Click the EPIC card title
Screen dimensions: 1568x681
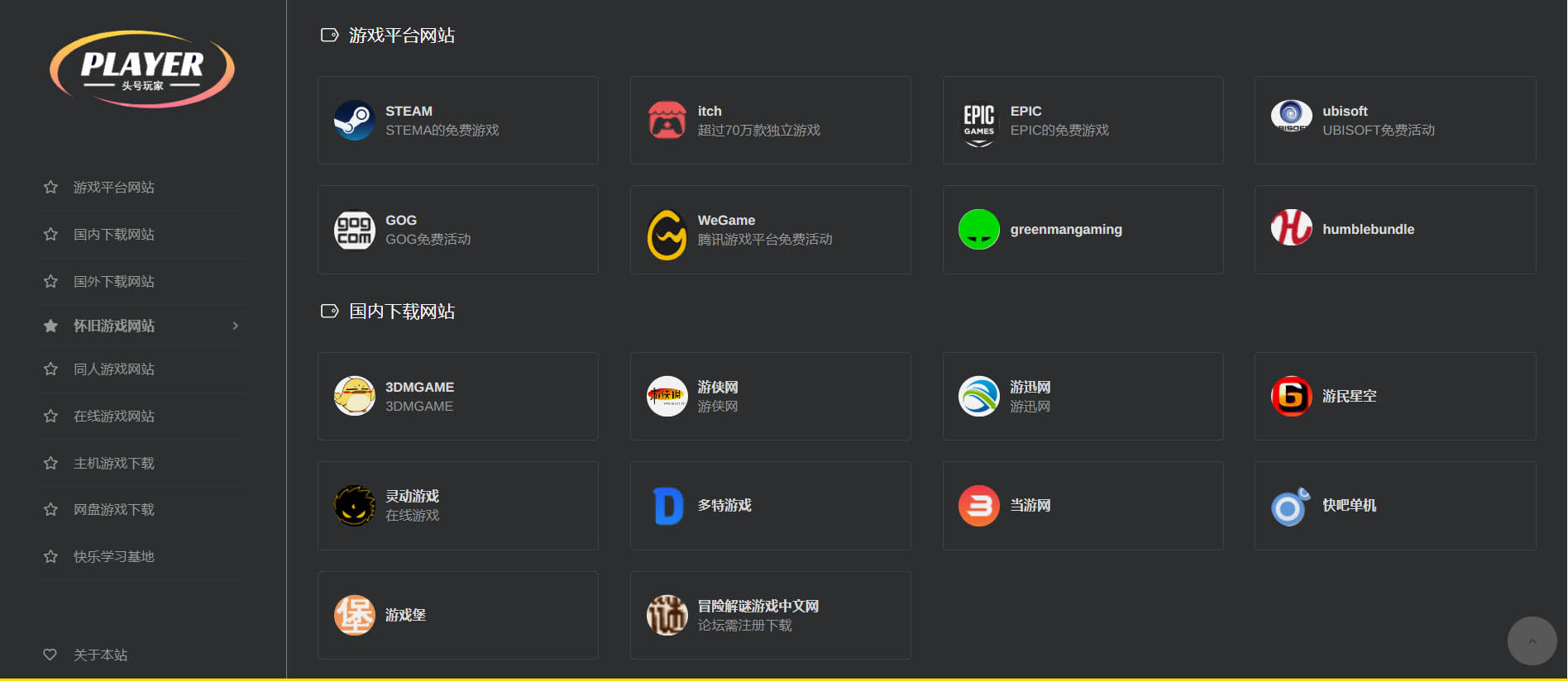pos(1025,111)
